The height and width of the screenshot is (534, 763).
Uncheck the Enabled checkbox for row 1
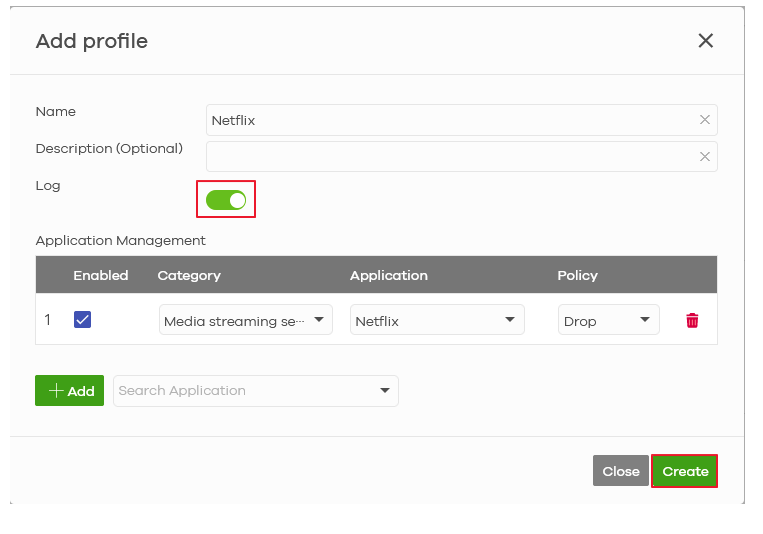coord(83,320)
